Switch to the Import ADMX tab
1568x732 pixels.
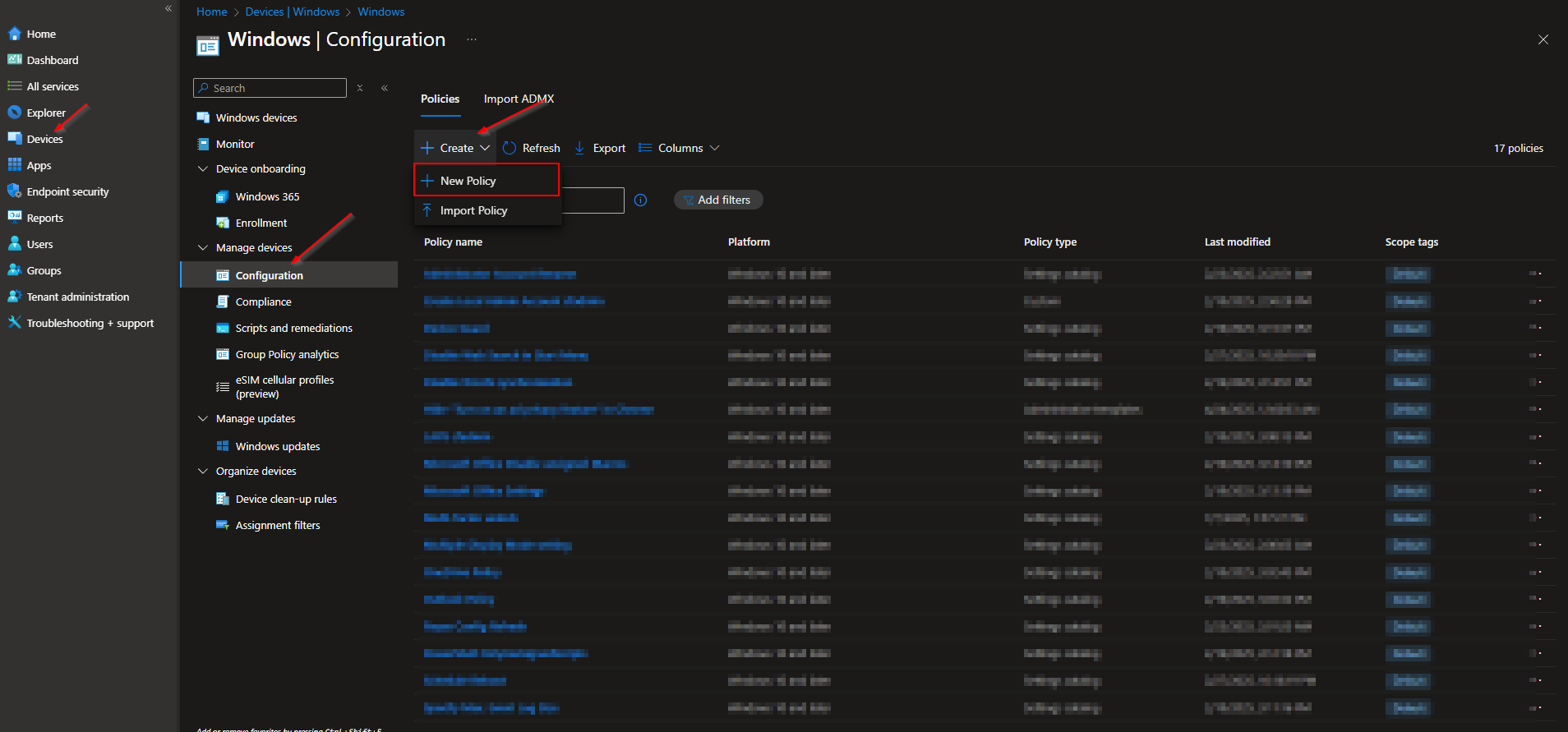click(519, 99)
